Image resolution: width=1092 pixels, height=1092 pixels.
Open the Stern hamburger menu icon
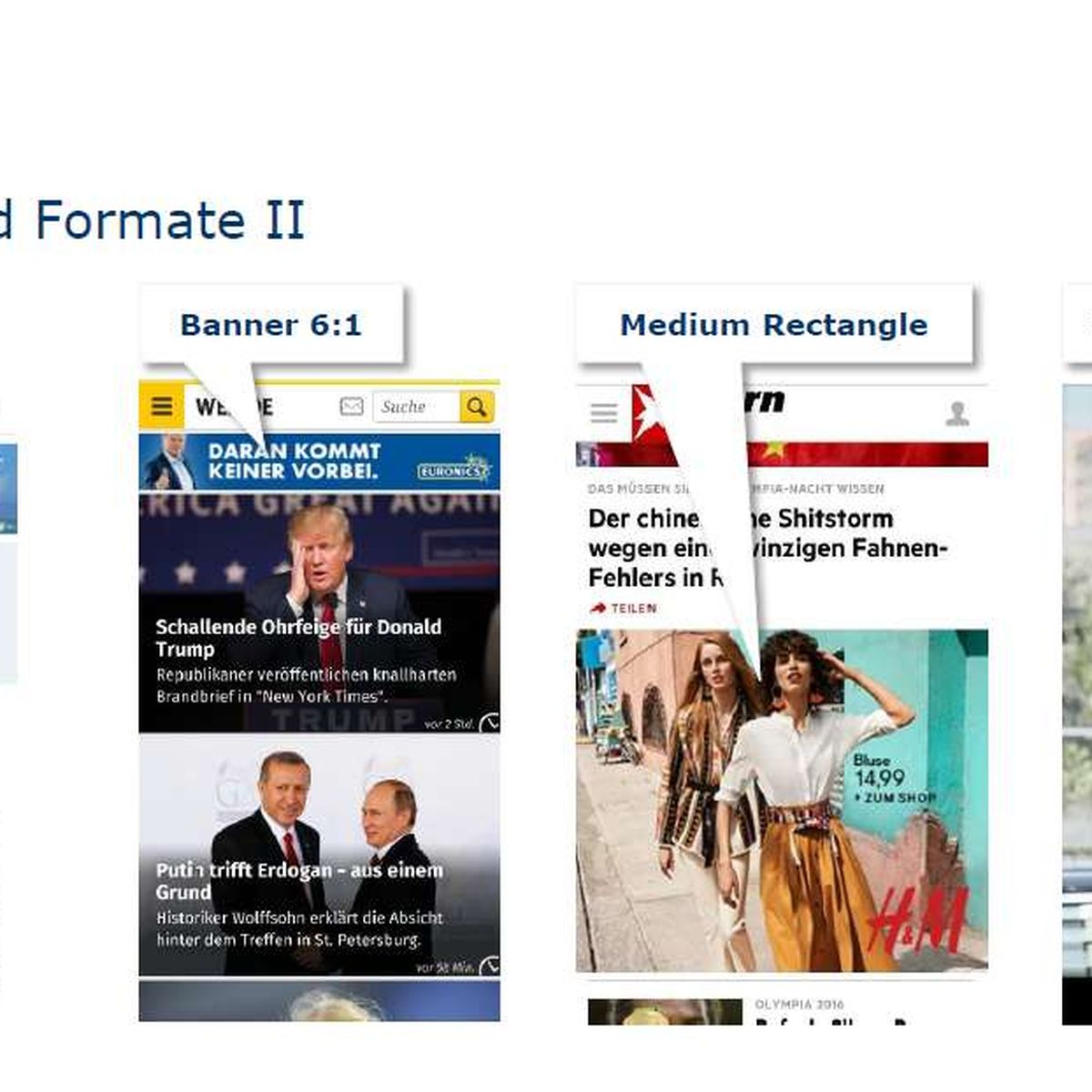tap(603, 413)
